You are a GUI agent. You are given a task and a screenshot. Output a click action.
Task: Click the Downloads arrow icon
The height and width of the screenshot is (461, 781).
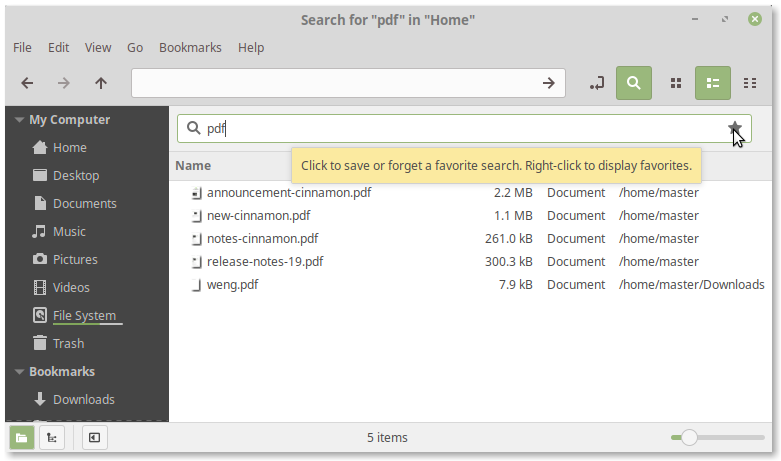click(x=39, y=399)
